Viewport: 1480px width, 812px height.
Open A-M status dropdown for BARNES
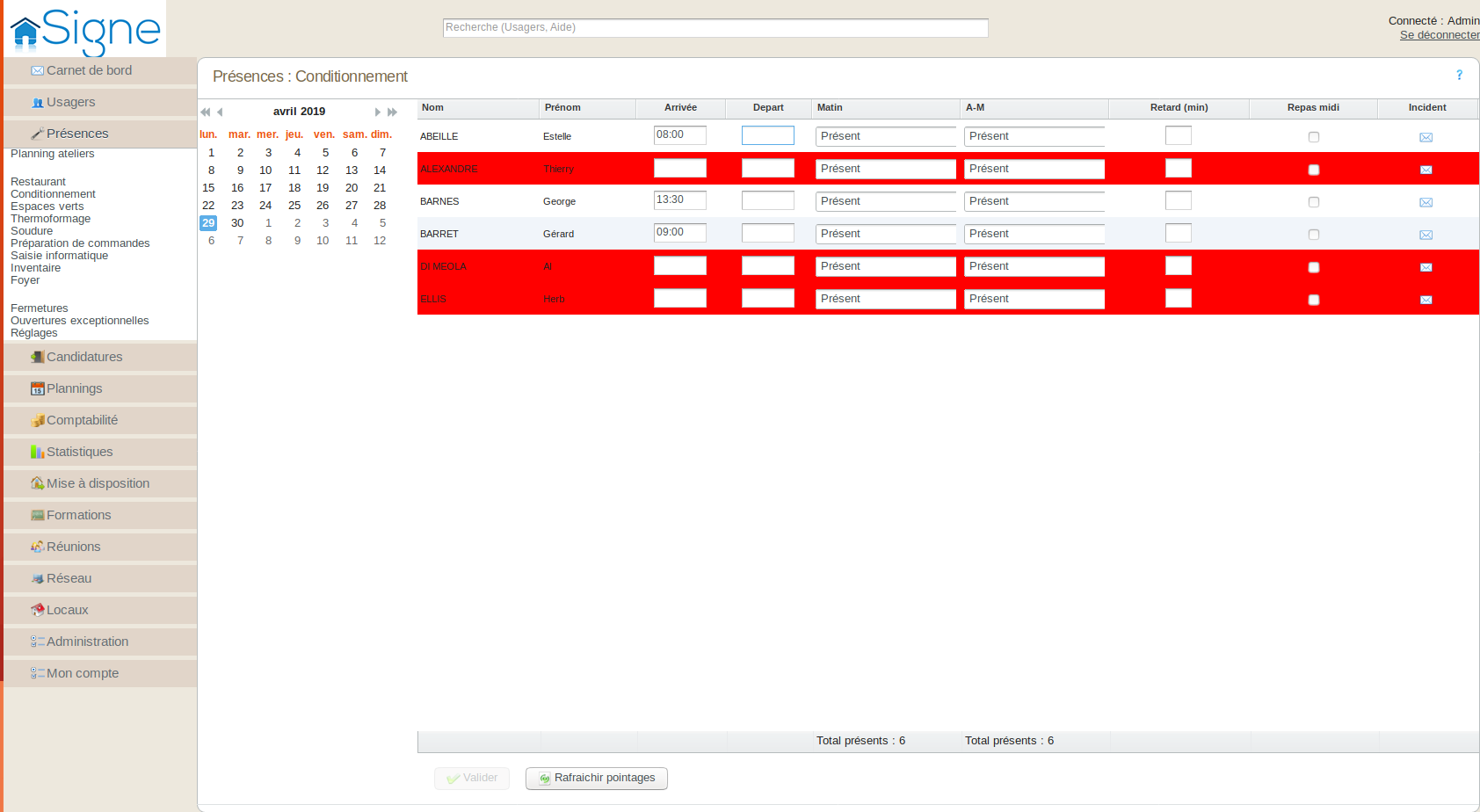1034,201
